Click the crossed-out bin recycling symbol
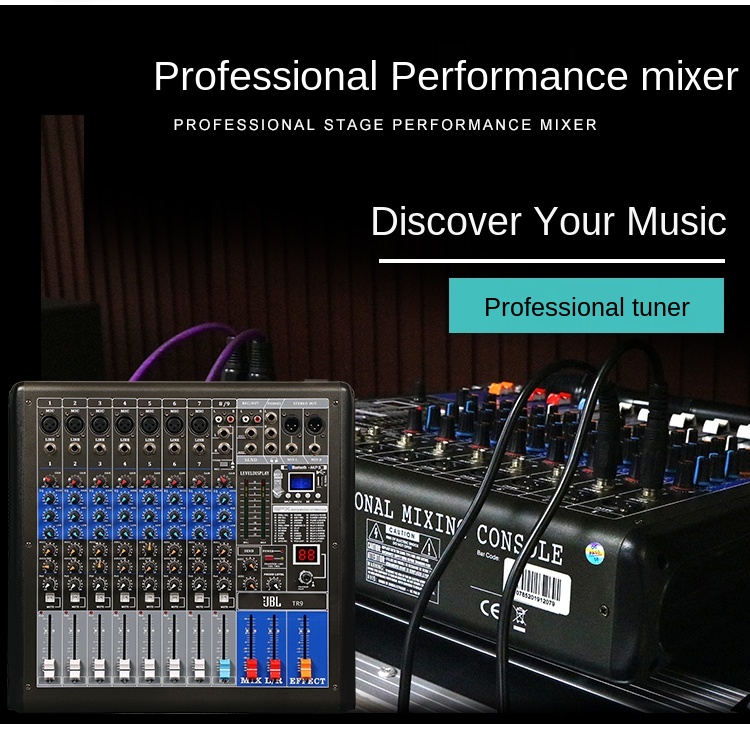This screenshot has width=750, height=730. click(518, 615)
